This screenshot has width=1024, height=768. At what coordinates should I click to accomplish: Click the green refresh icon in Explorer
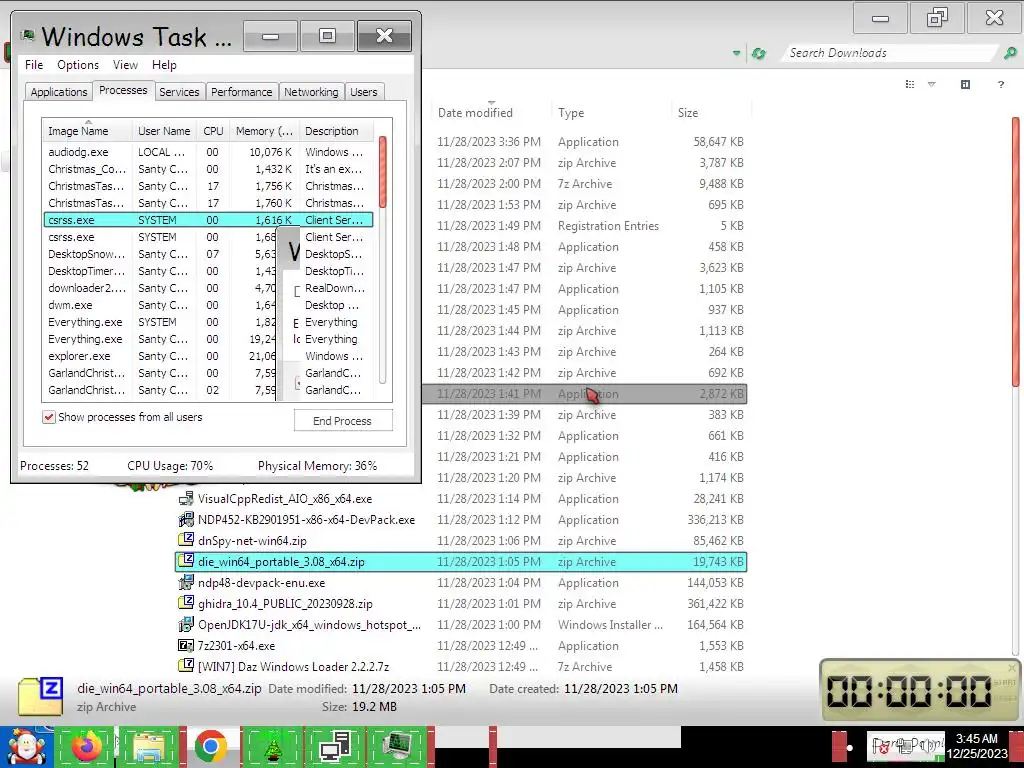(758, 53)
